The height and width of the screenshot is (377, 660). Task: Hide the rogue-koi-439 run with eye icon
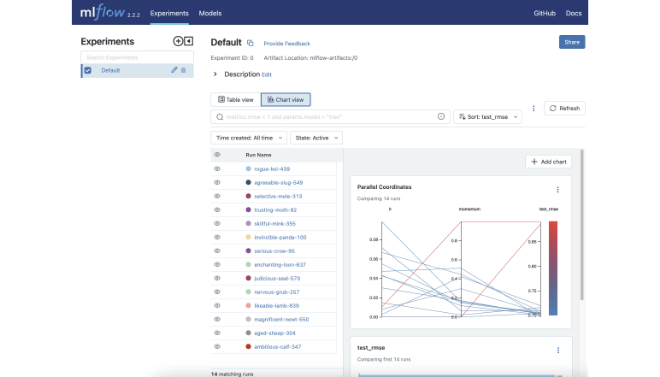(x=217, y=169)
